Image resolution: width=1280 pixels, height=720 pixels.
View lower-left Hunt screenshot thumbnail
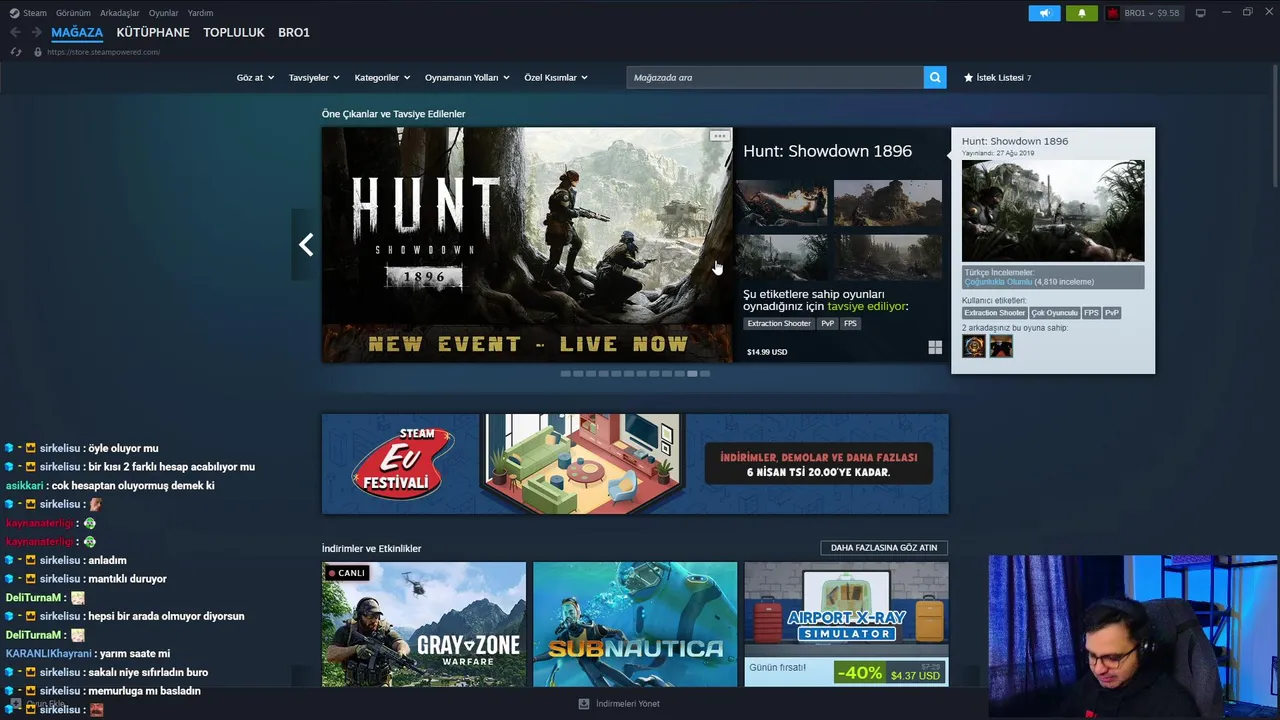pos(781,257)
